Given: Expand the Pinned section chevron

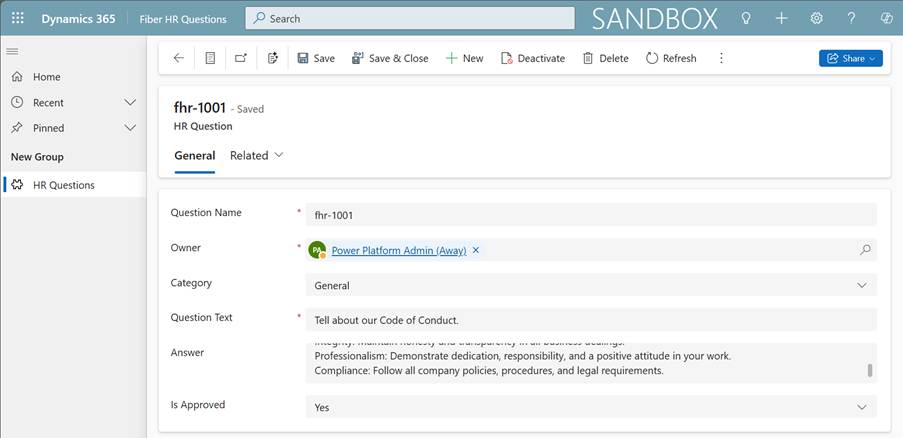Looking at the screenshot, I should tap(130, 128).
